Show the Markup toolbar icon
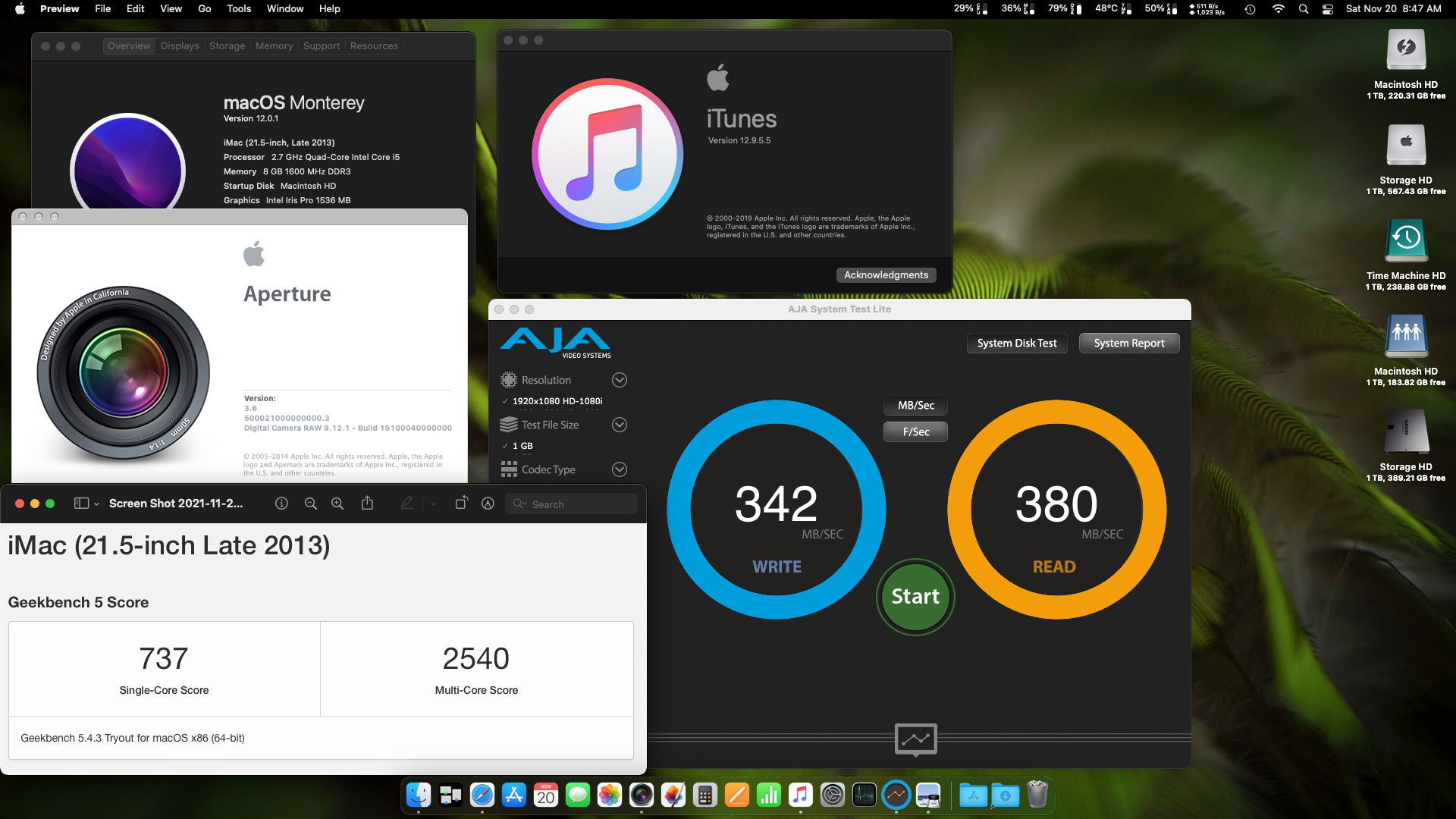The image size is (1456, 819). coord(488,504)
